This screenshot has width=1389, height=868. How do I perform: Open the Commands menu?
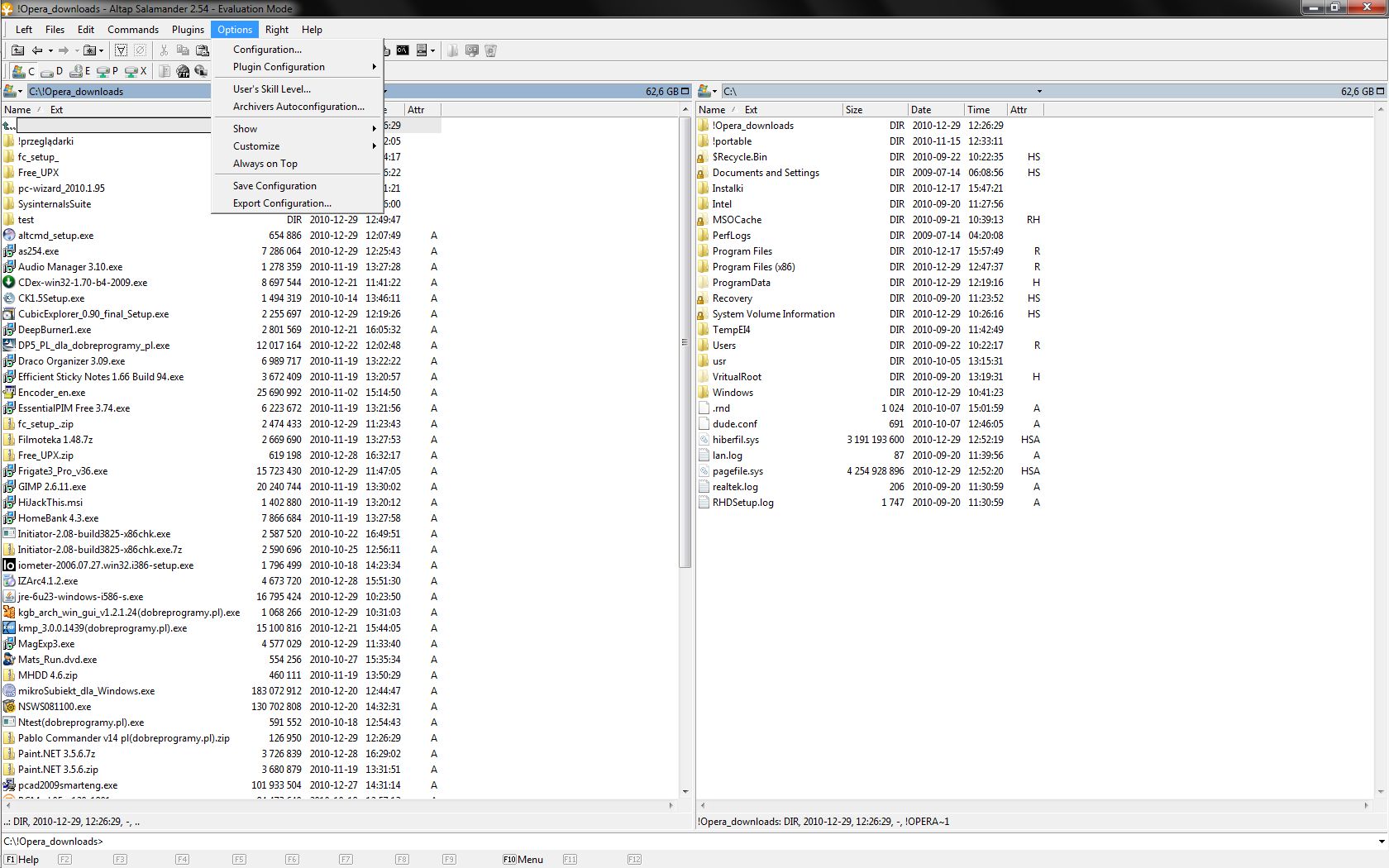click(133, 29)
